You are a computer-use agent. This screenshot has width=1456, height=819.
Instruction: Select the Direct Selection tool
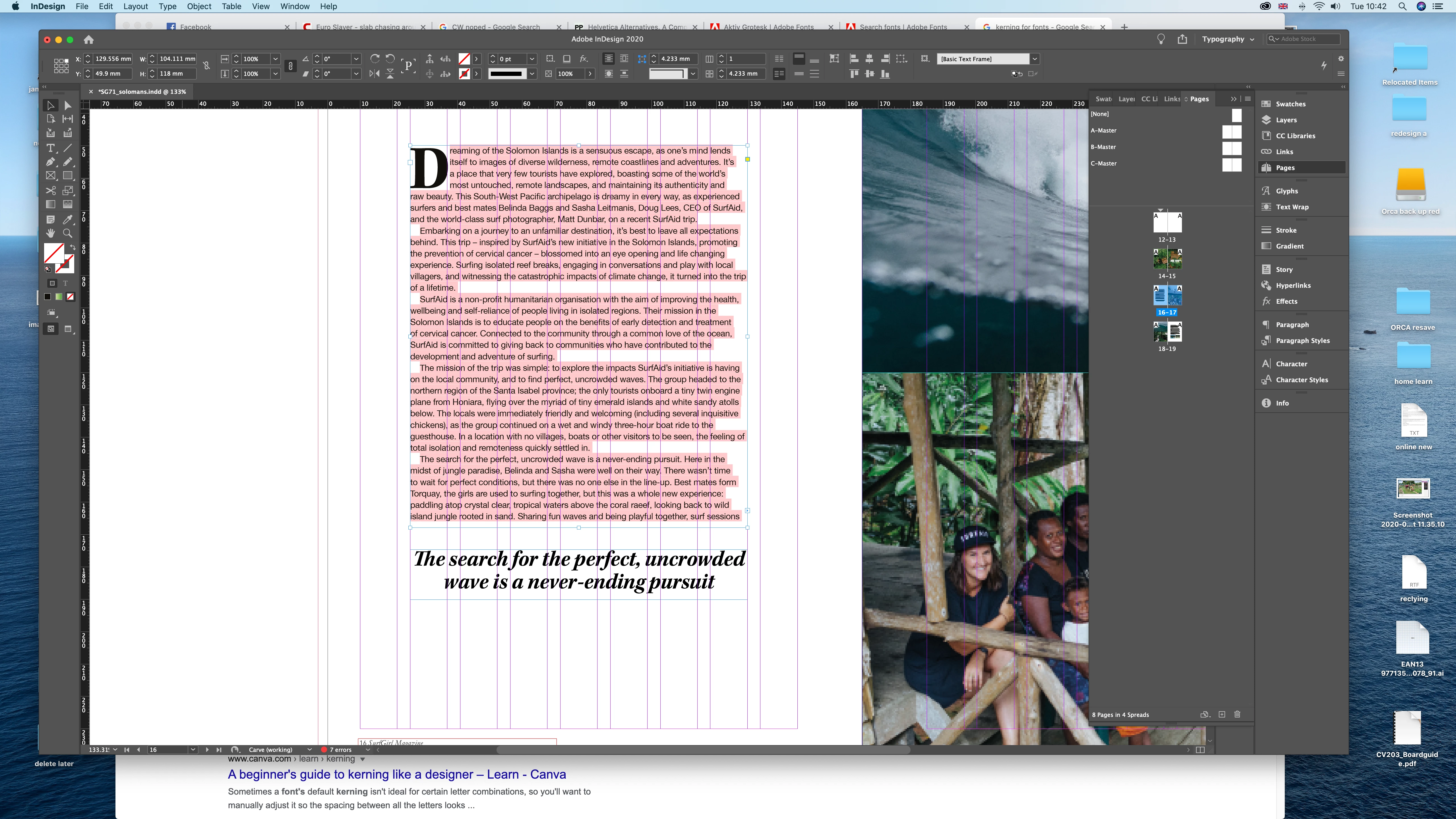tap(68, 105)
